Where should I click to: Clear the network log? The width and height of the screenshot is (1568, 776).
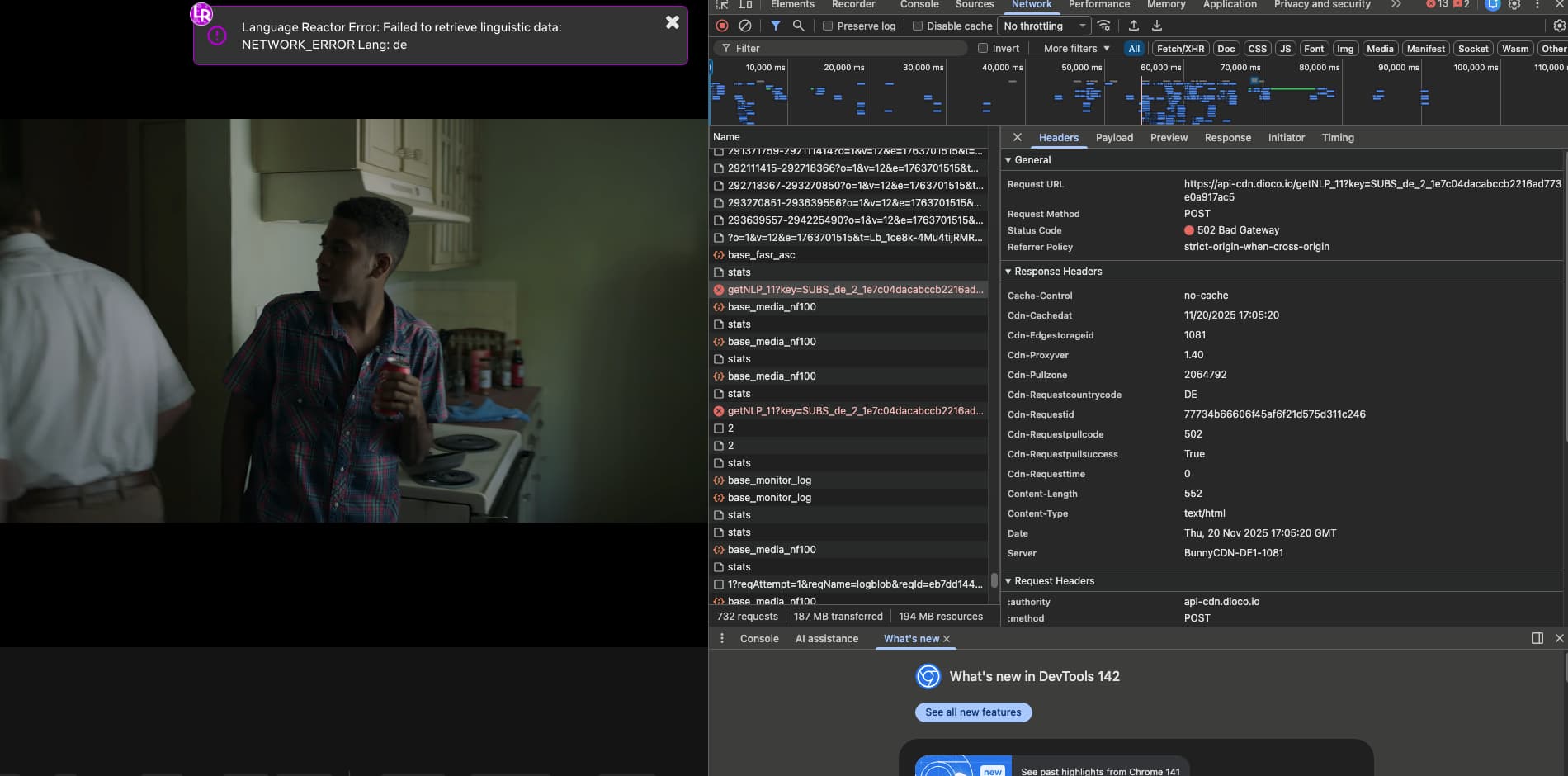(745, 26)
